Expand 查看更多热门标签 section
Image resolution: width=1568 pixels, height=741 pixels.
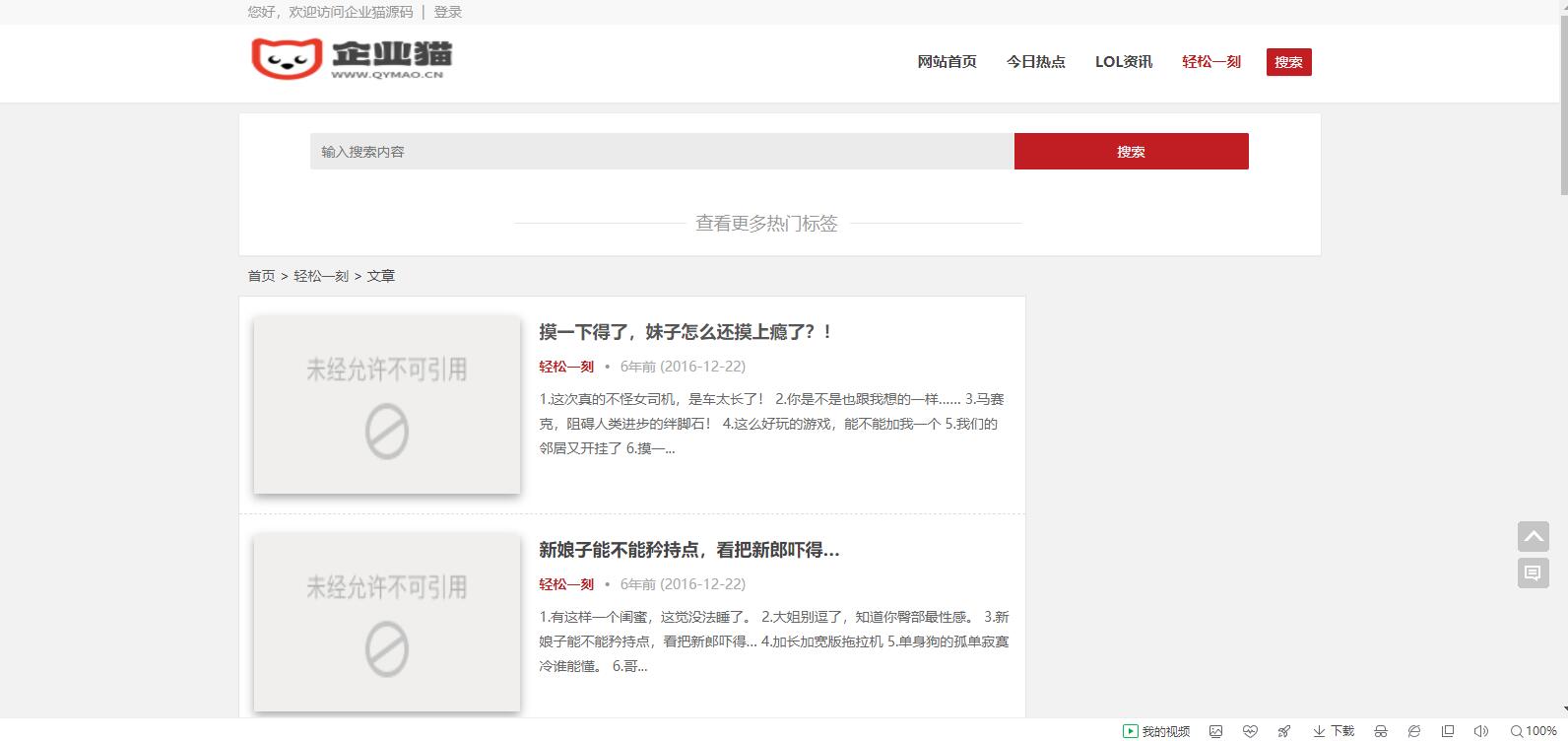766,224
